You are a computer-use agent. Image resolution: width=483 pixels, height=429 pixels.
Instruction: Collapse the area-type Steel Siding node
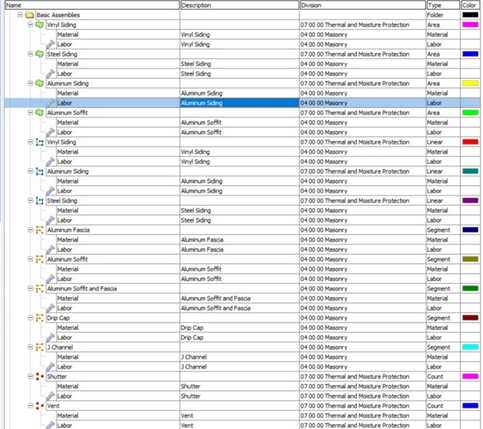30,54
